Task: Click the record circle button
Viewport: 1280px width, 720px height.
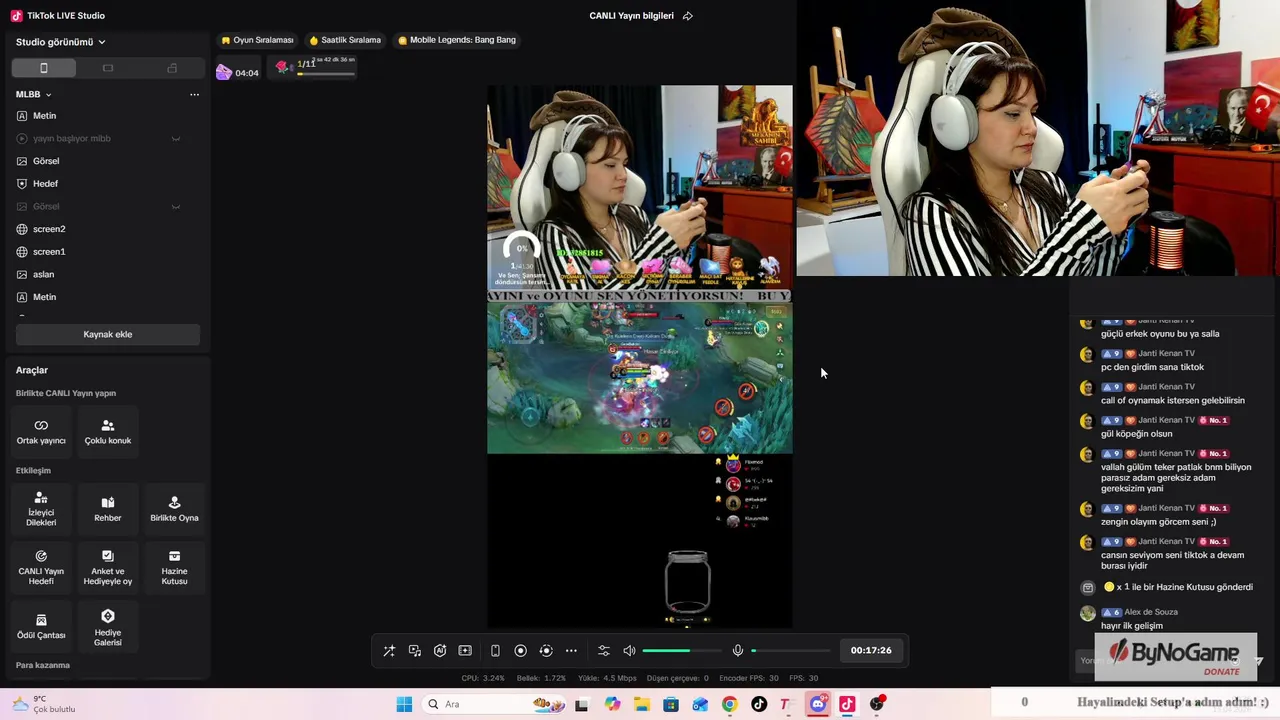Action: point(520,650)
